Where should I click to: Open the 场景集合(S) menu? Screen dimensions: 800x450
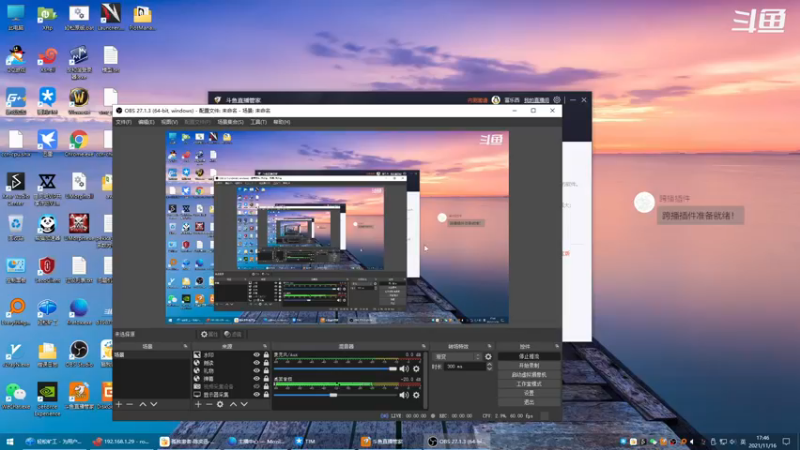[230, 122]
